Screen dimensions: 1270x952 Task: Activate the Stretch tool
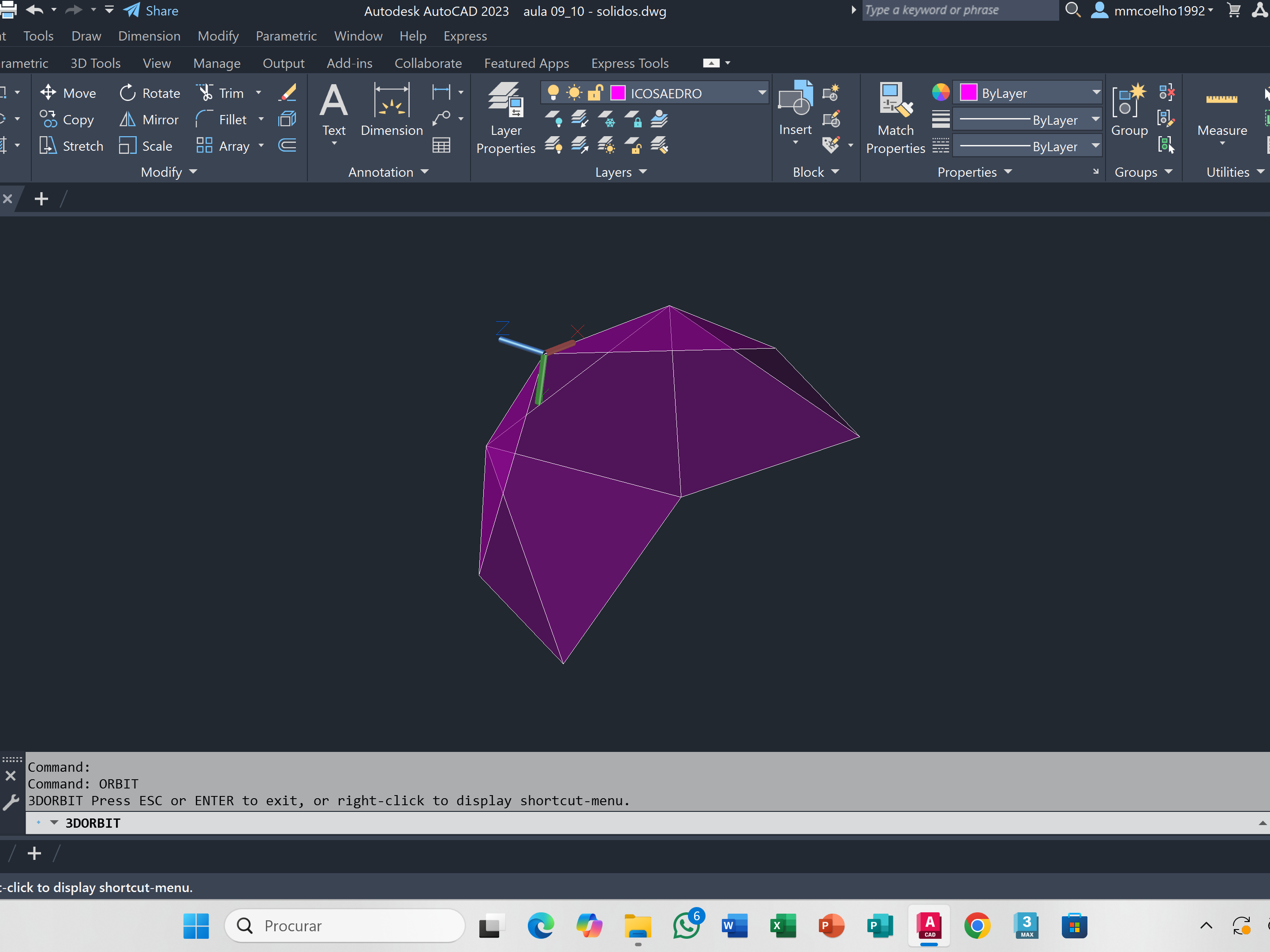[71, 146]
